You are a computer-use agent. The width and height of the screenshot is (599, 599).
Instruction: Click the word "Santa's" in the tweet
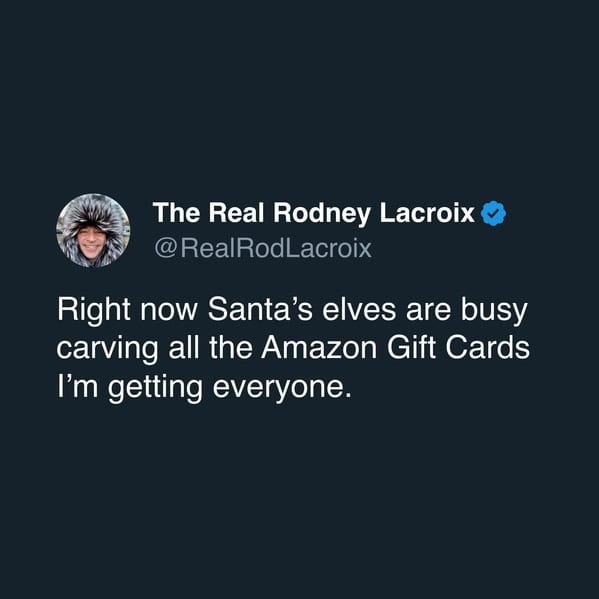pos(260,309)
